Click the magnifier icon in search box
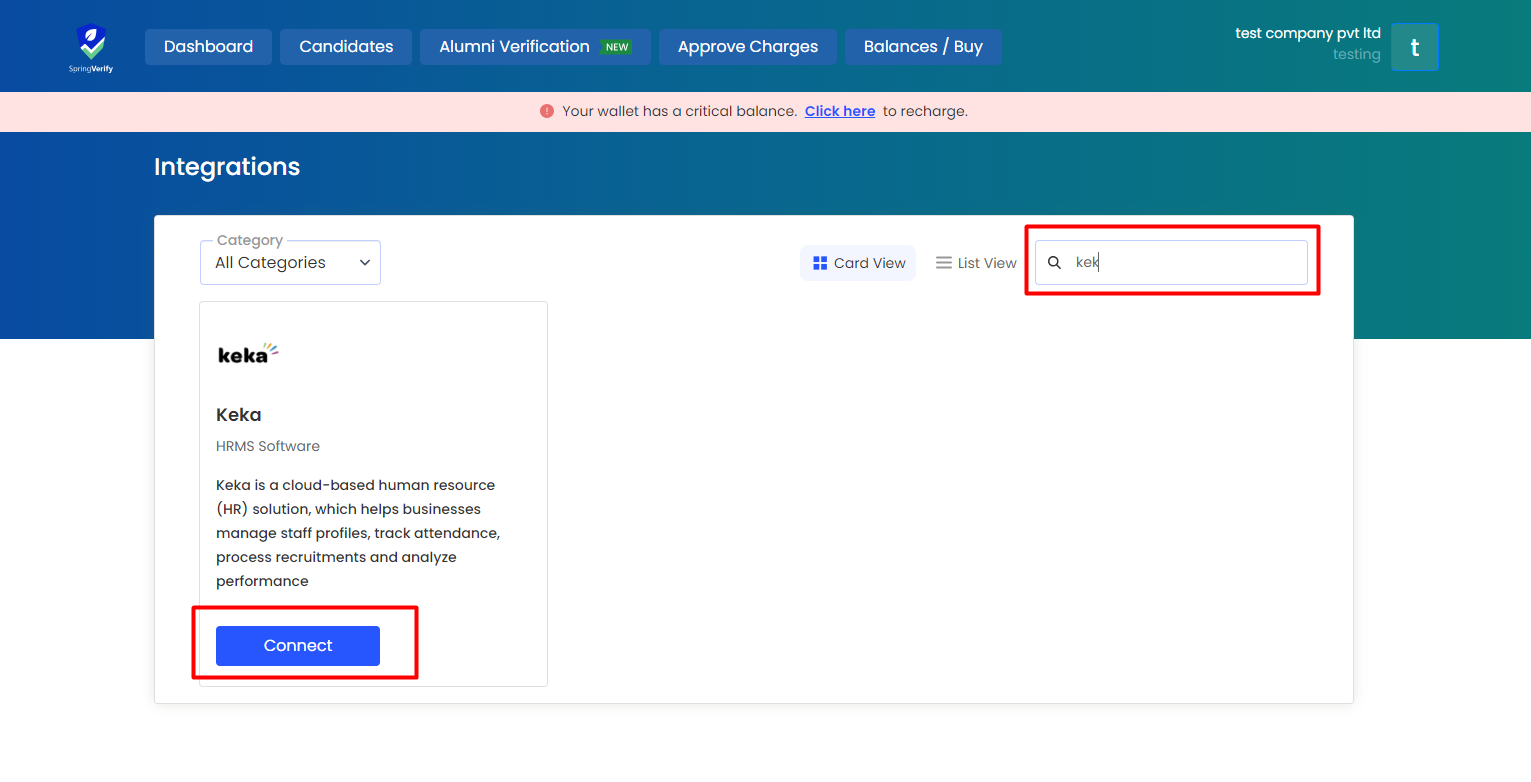Screen dimensions: 1531x782 (x=1054, y=263)
